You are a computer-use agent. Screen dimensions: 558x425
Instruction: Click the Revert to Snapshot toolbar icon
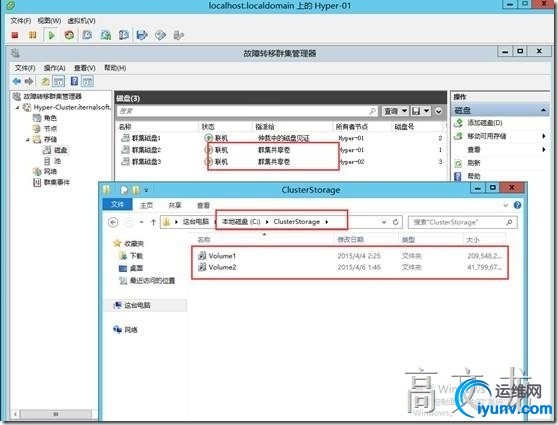[106, 35]
